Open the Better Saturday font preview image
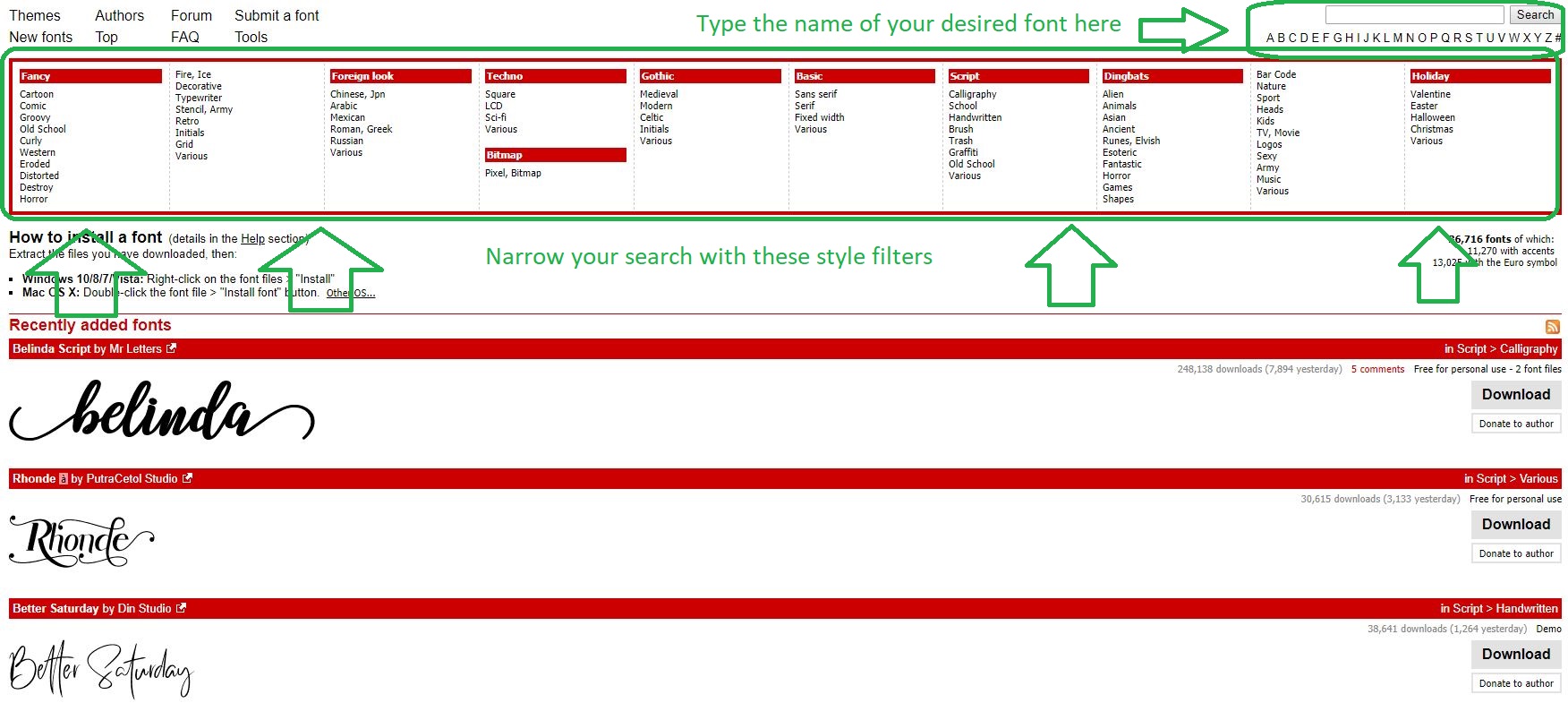Viewport: 1568px width, 703px height. [101, 670]
